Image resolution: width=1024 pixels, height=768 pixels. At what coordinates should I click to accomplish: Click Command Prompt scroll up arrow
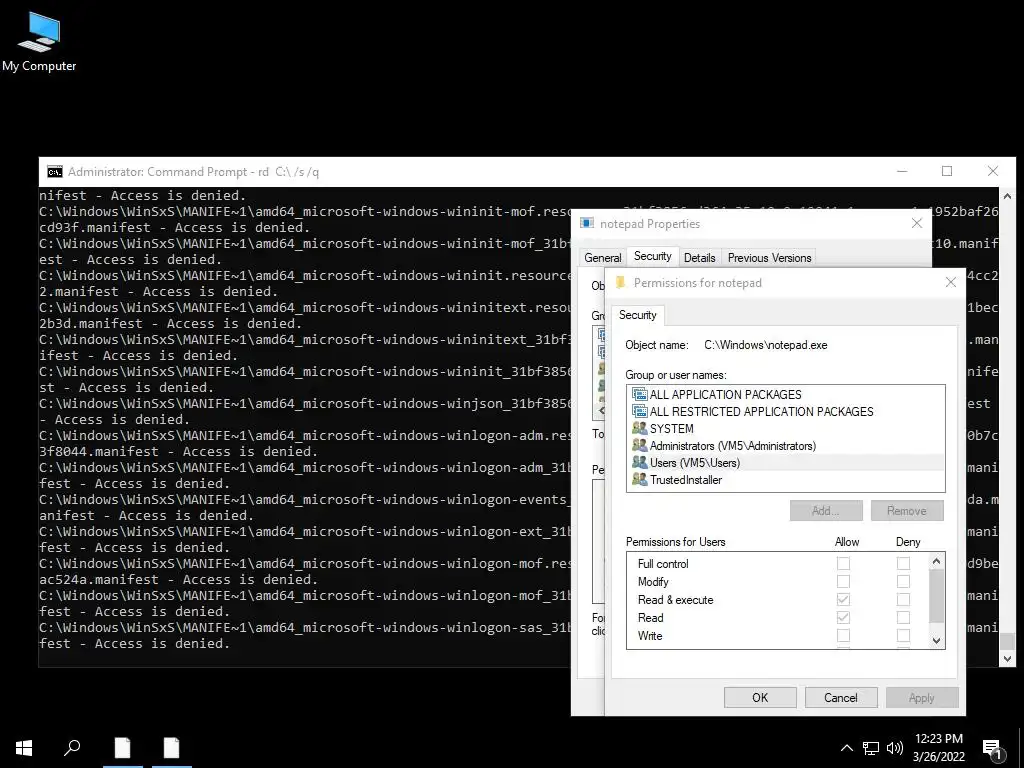click(1007, 196)
